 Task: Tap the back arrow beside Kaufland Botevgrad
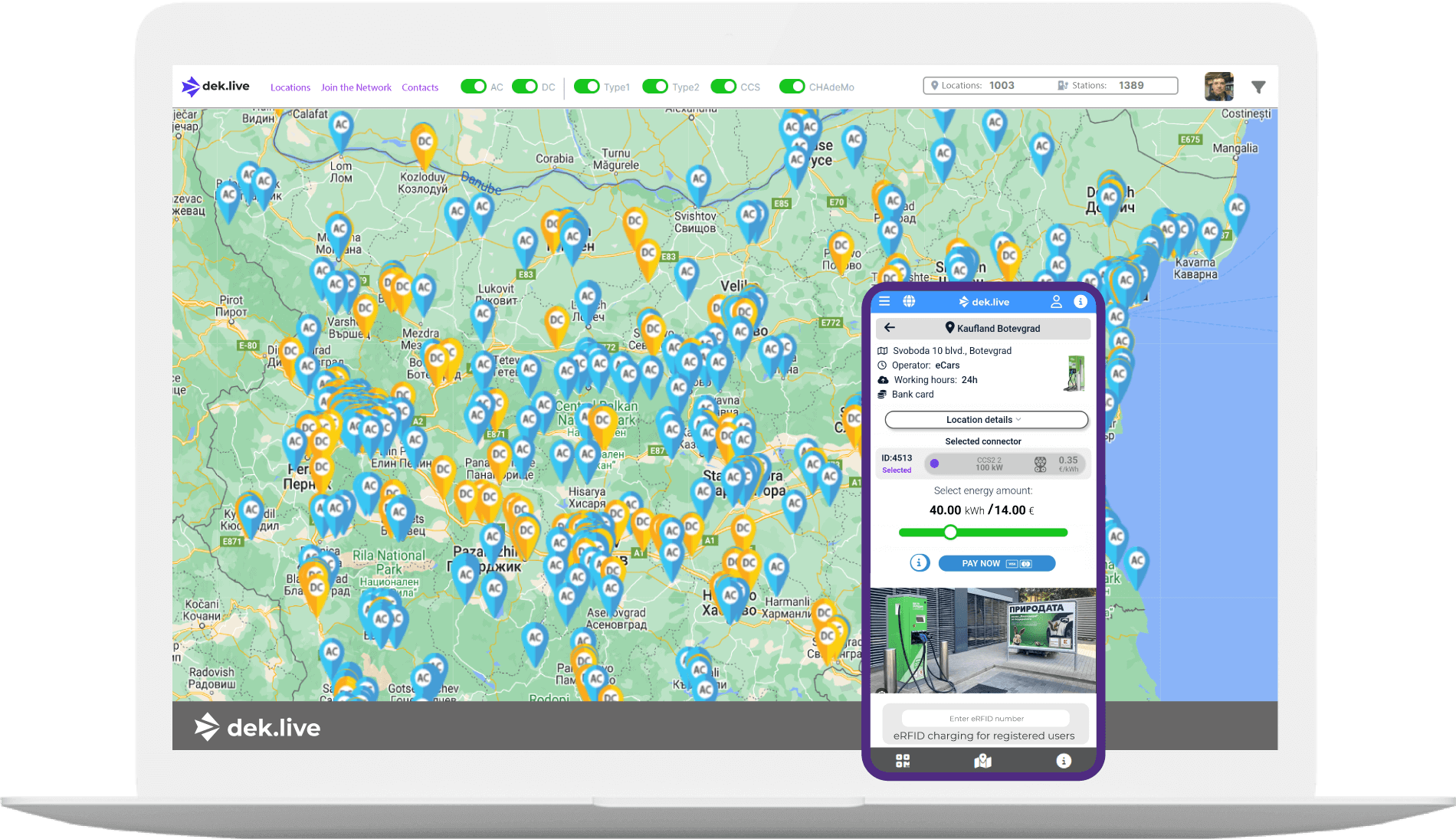tap(890, 328)
